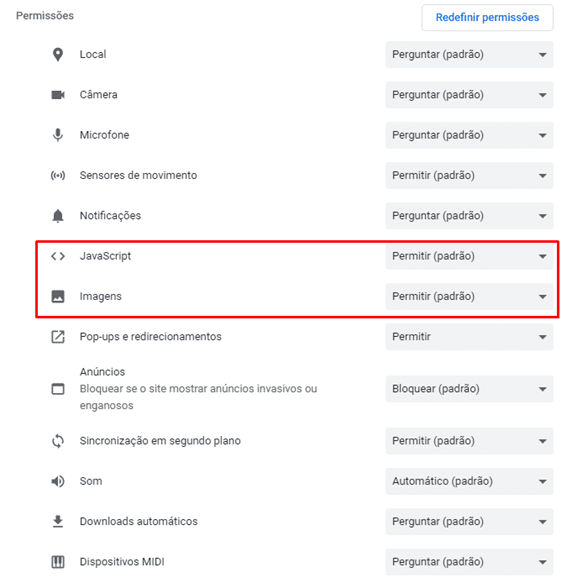
Task: Click the Downloads automáticos arrow icon
Action: pyautogui.click(x=58, y=521)
